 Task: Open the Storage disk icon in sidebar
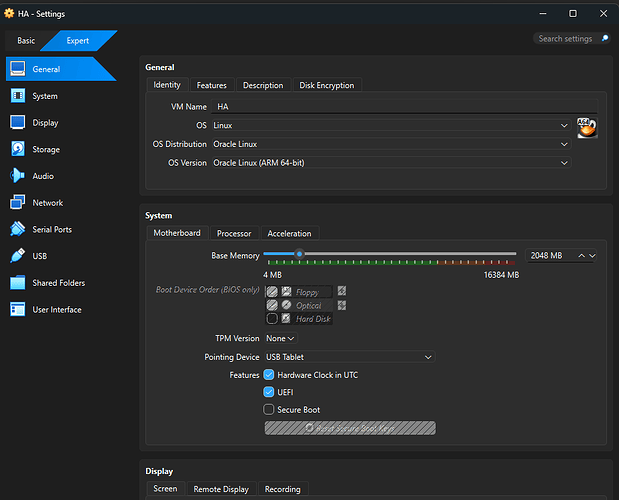(x=18, y=149)
